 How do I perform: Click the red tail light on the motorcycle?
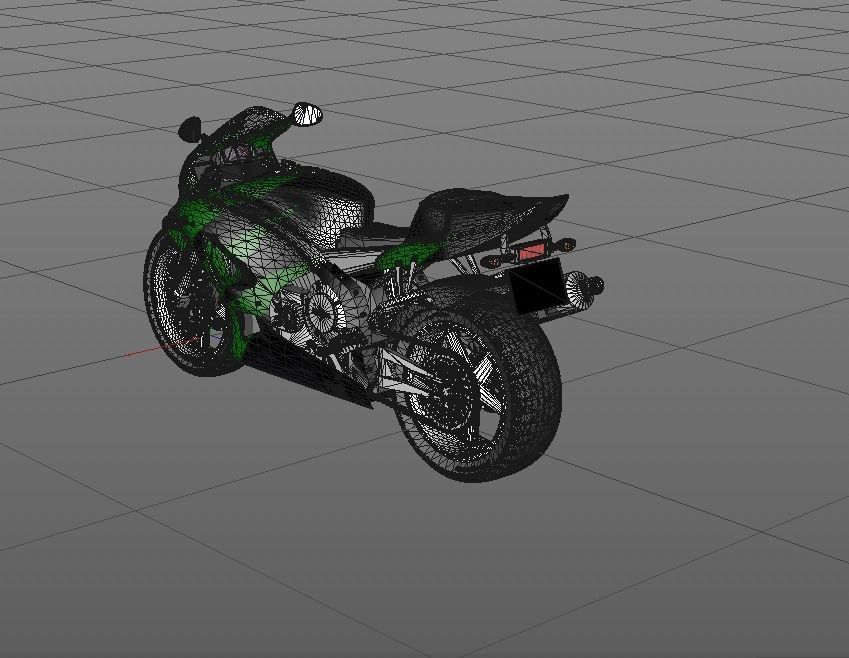[532, 252]
